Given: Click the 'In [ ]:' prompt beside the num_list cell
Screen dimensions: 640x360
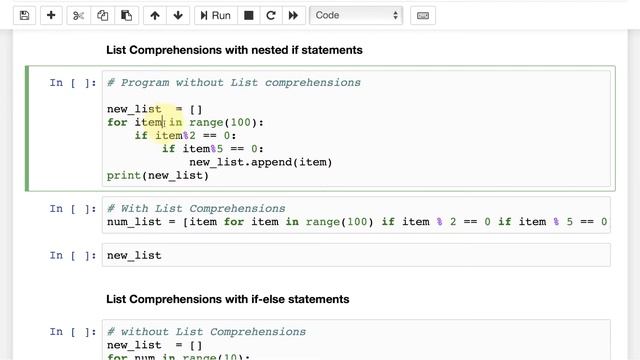Looking at the screenshot, I should (73, 209).
